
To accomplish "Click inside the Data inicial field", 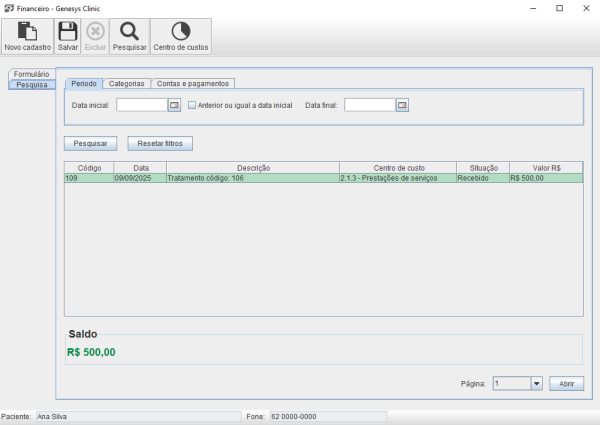I will click(x=141, y=104).
